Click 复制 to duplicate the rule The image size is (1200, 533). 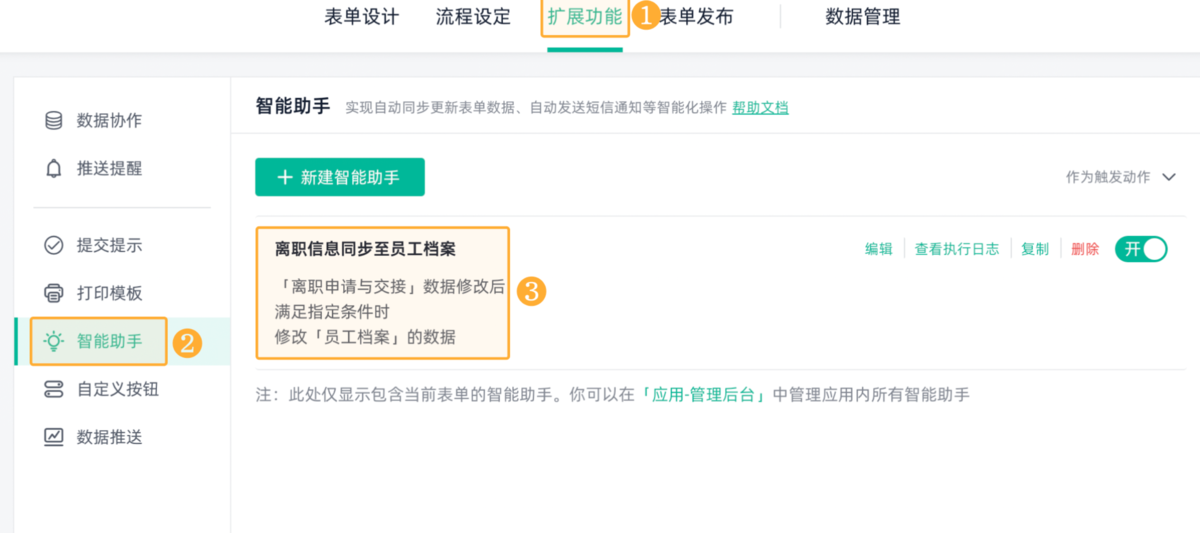[x=1035, y=249]
